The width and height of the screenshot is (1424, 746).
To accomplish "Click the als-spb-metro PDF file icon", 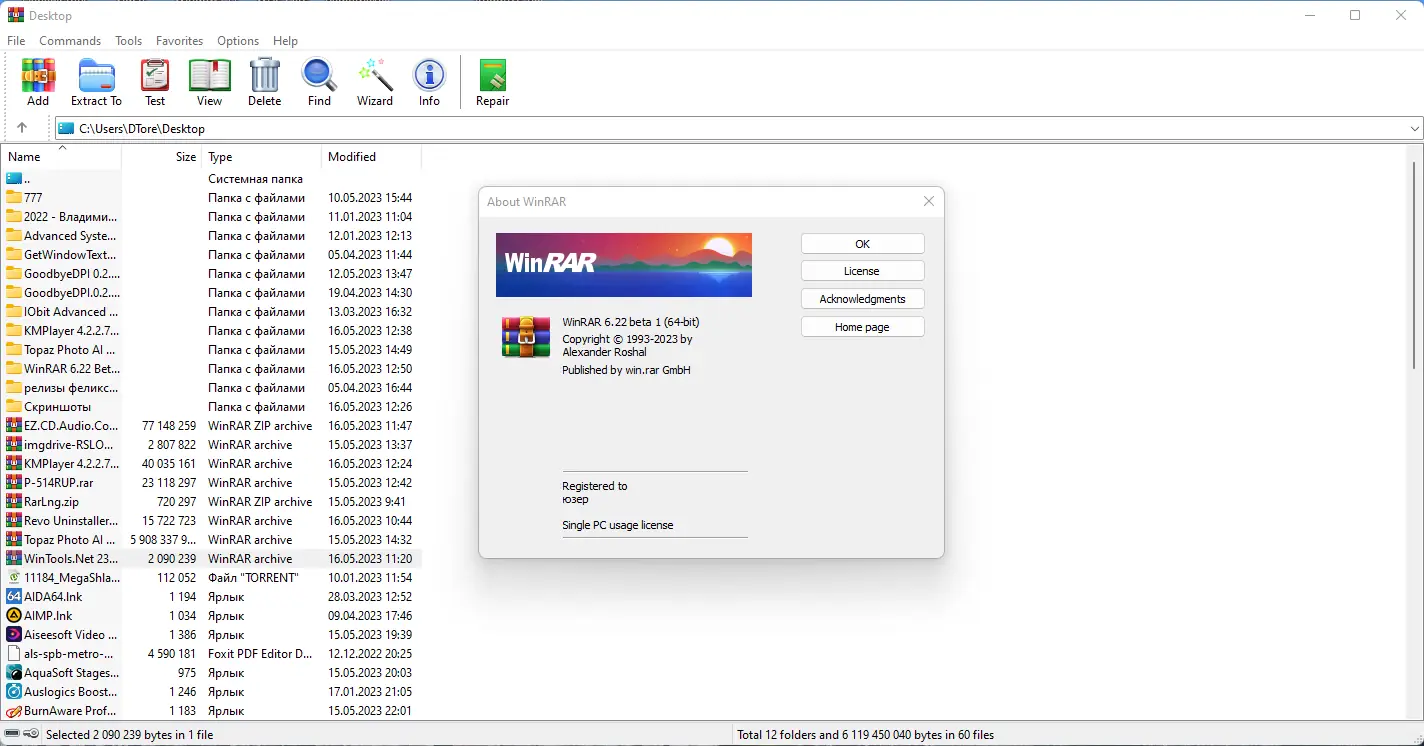I will click(14, 654).
